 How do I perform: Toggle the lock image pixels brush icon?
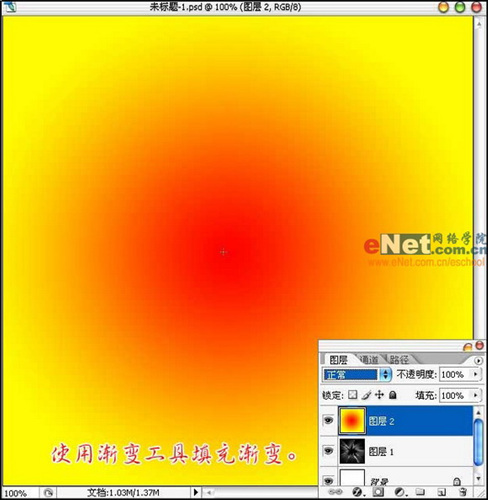pyautogui.click(x=366, y=395)
